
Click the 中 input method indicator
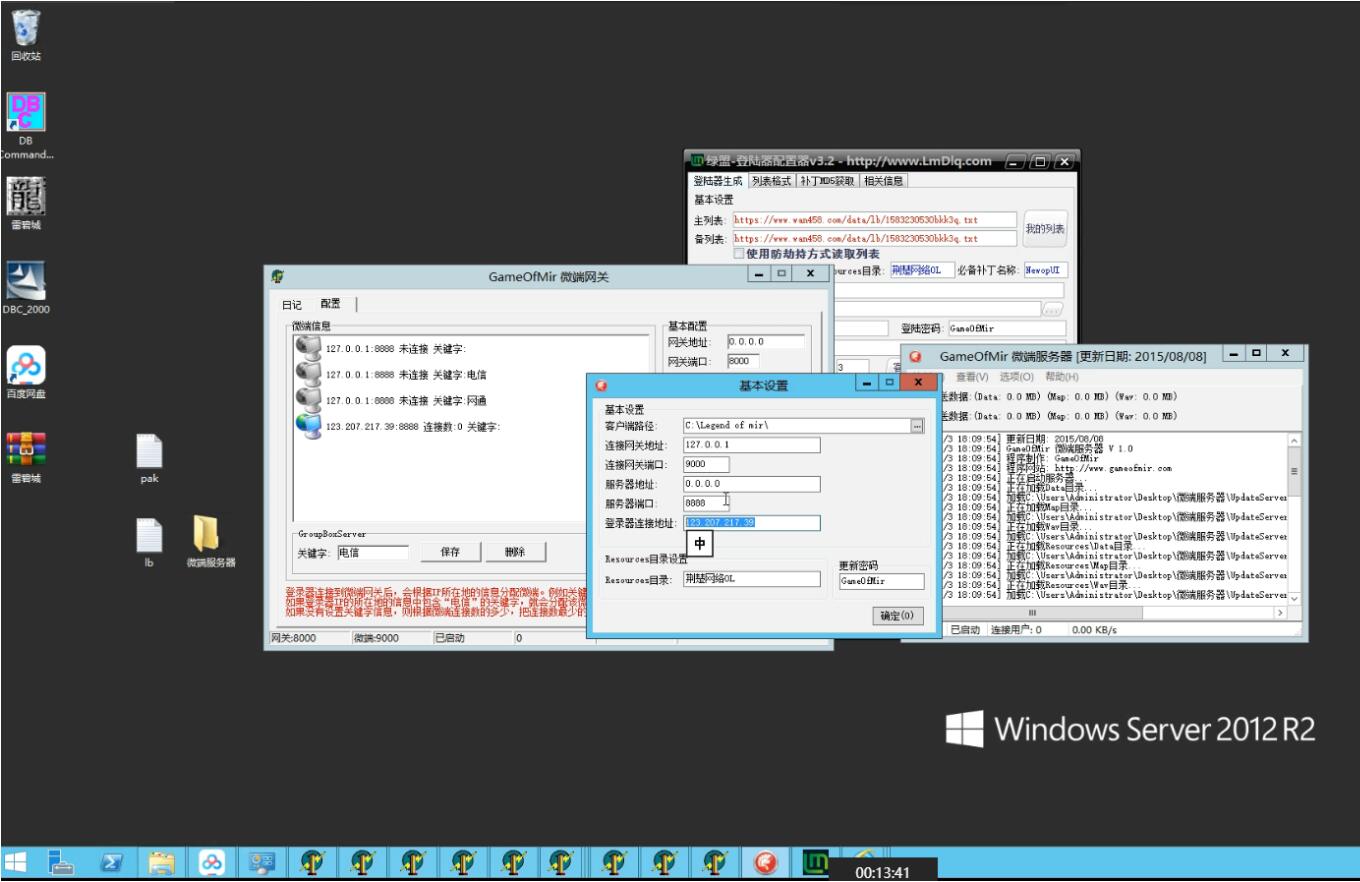coord(699,543)
